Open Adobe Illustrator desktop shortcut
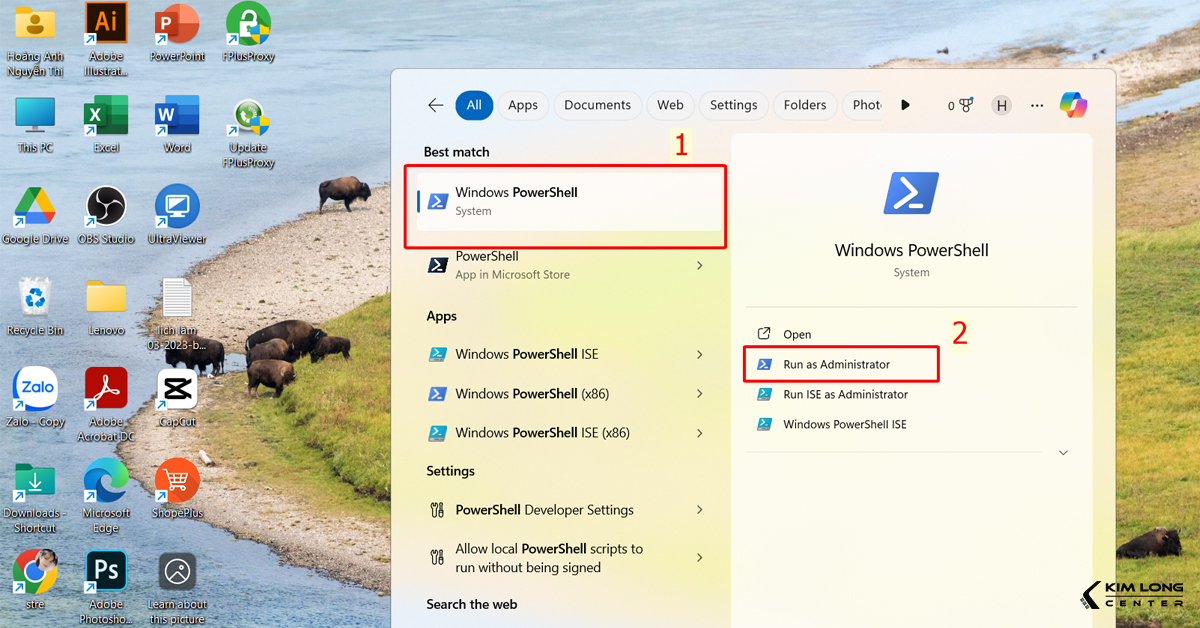The height and width of the screenshot is (628, 1200). pyautogui.click(x=106, y=25)
